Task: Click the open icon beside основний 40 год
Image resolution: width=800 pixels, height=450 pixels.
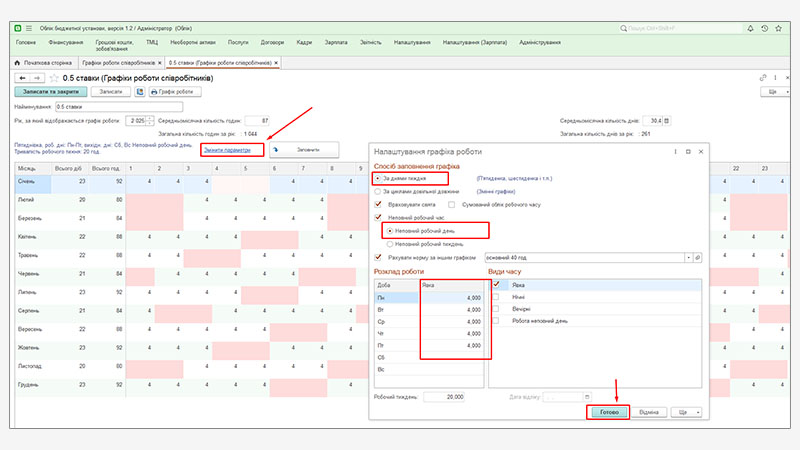Action: [x=698, y=257]
